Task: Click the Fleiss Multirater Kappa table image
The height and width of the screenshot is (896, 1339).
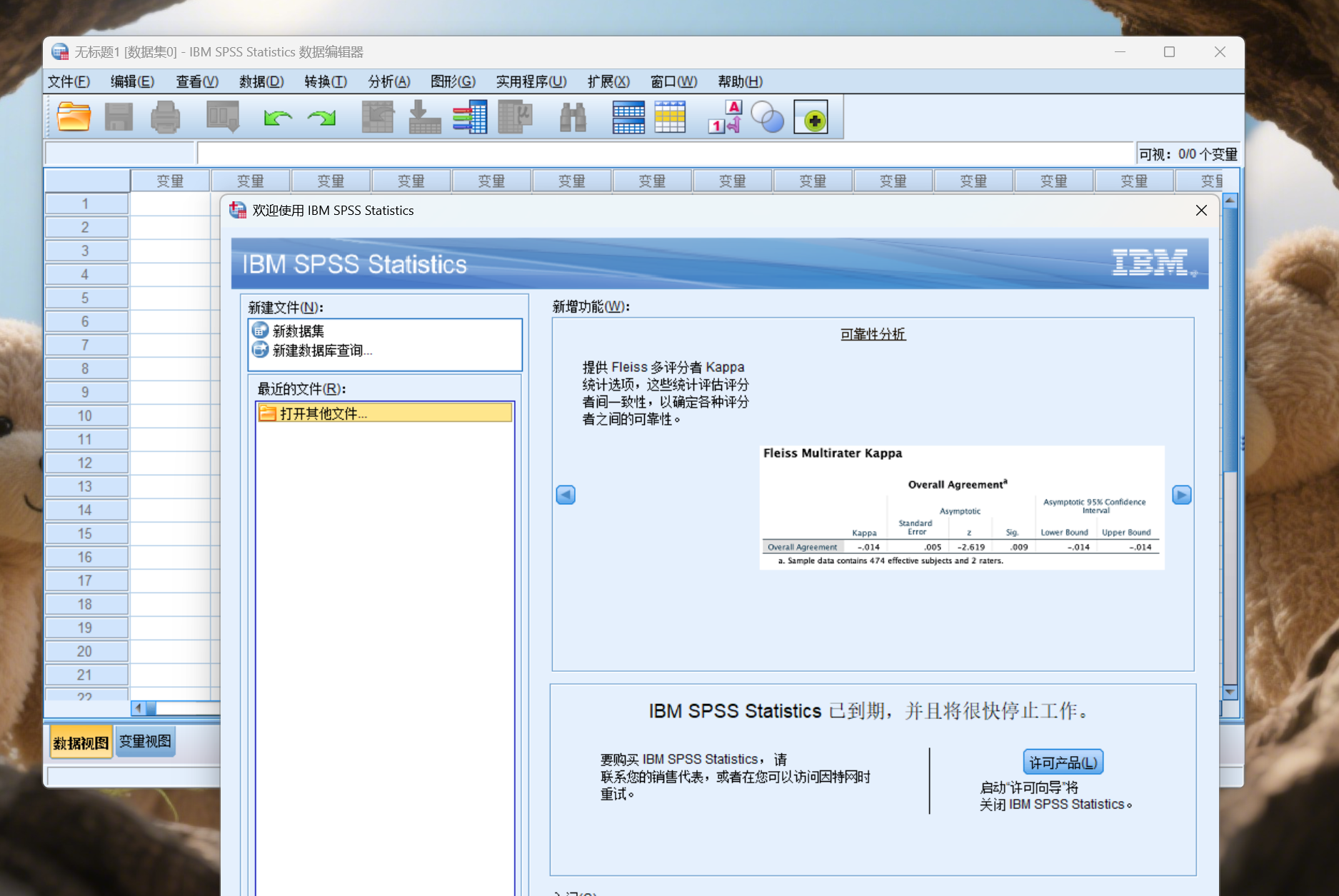Action: point(961,508)
